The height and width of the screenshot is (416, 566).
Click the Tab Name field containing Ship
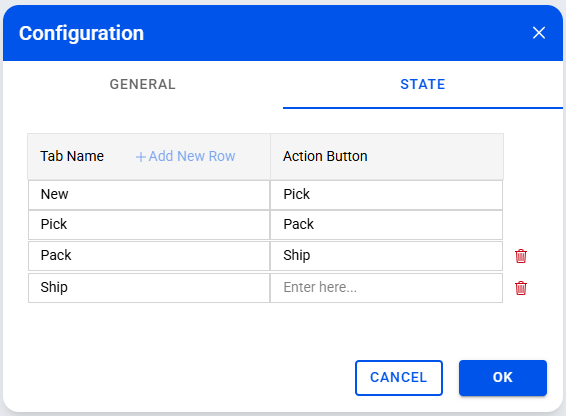point(149,288)
